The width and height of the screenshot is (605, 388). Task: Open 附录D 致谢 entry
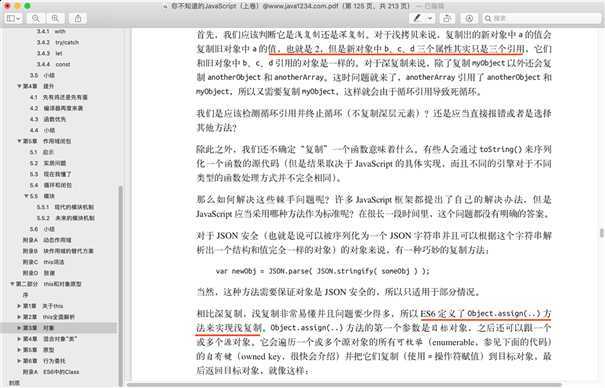39,273
